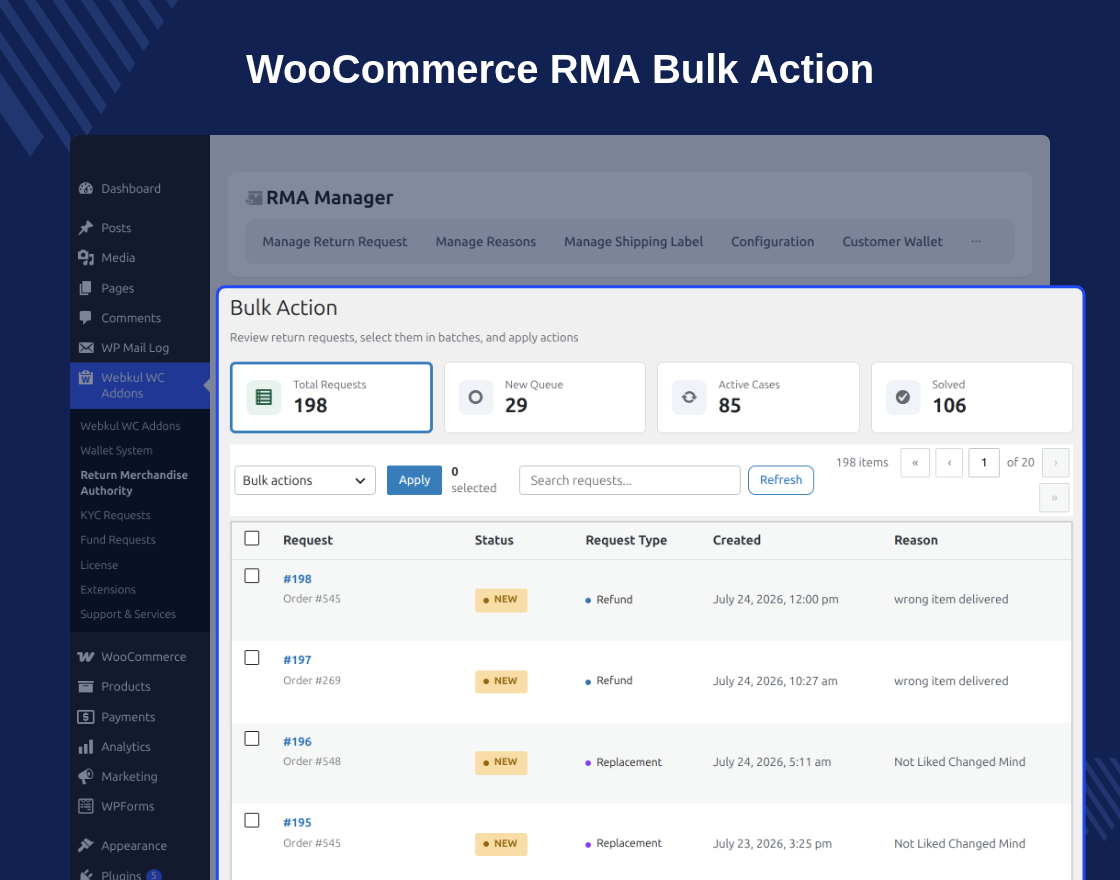Click the Products box icon
Screen dimensions: 1120x880
coord(86,686)
